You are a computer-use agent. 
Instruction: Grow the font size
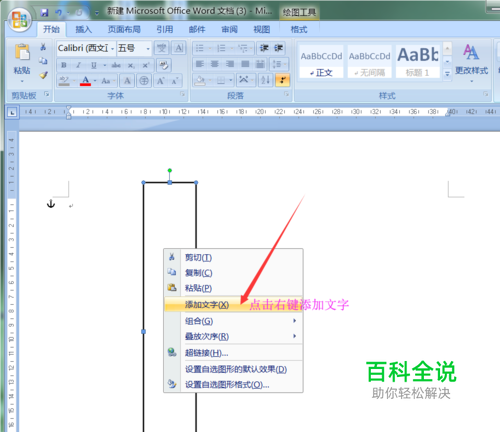coord(161,81)
